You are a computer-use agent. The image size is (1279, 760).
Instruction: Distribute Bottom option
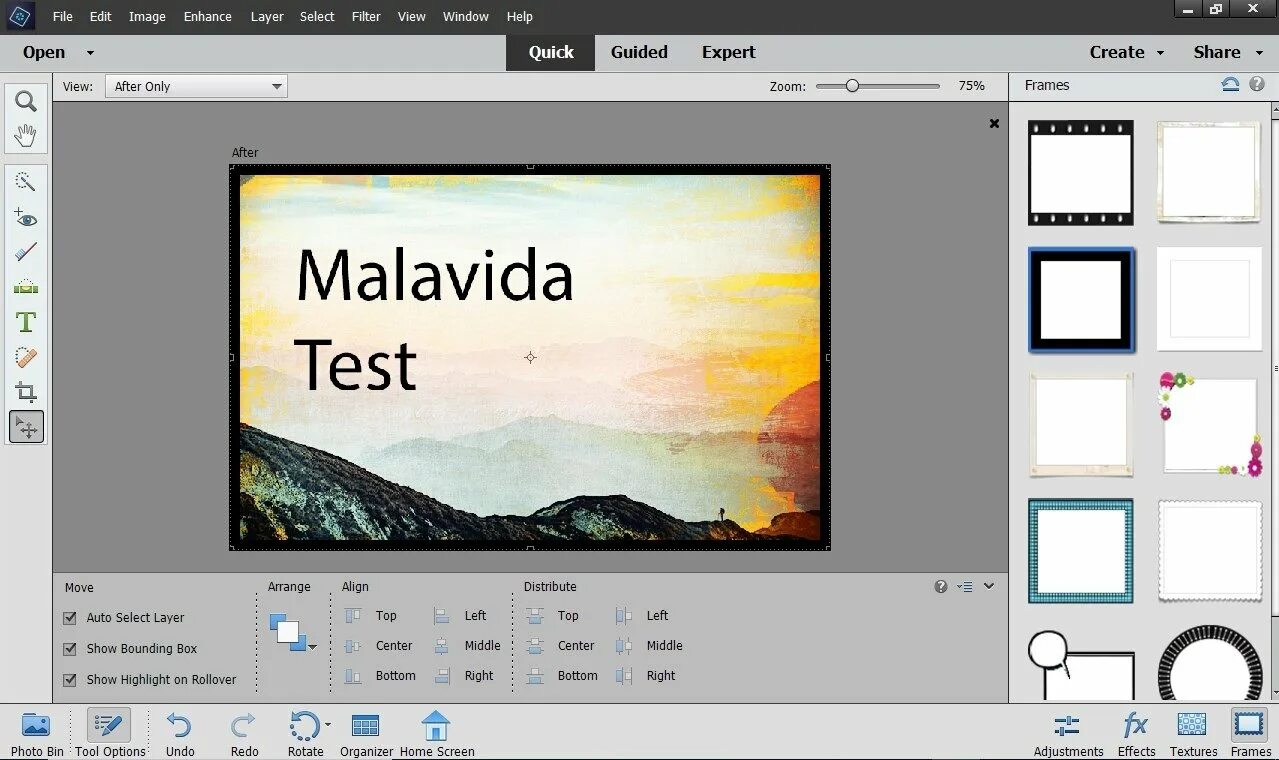(563, 676)
